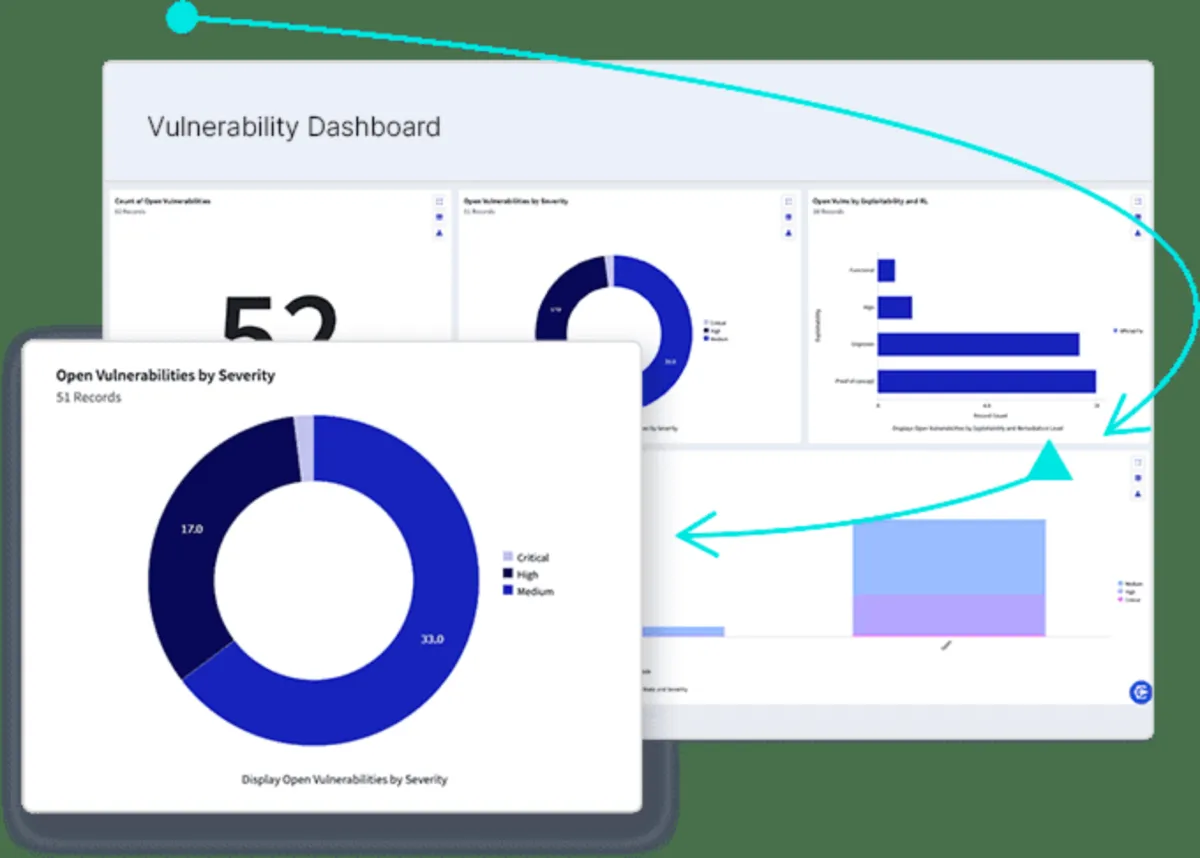Click round icon on Count of Open Vulnerabilities widget
This screenshot has width=1200, height=858.
tap(438, 217)
